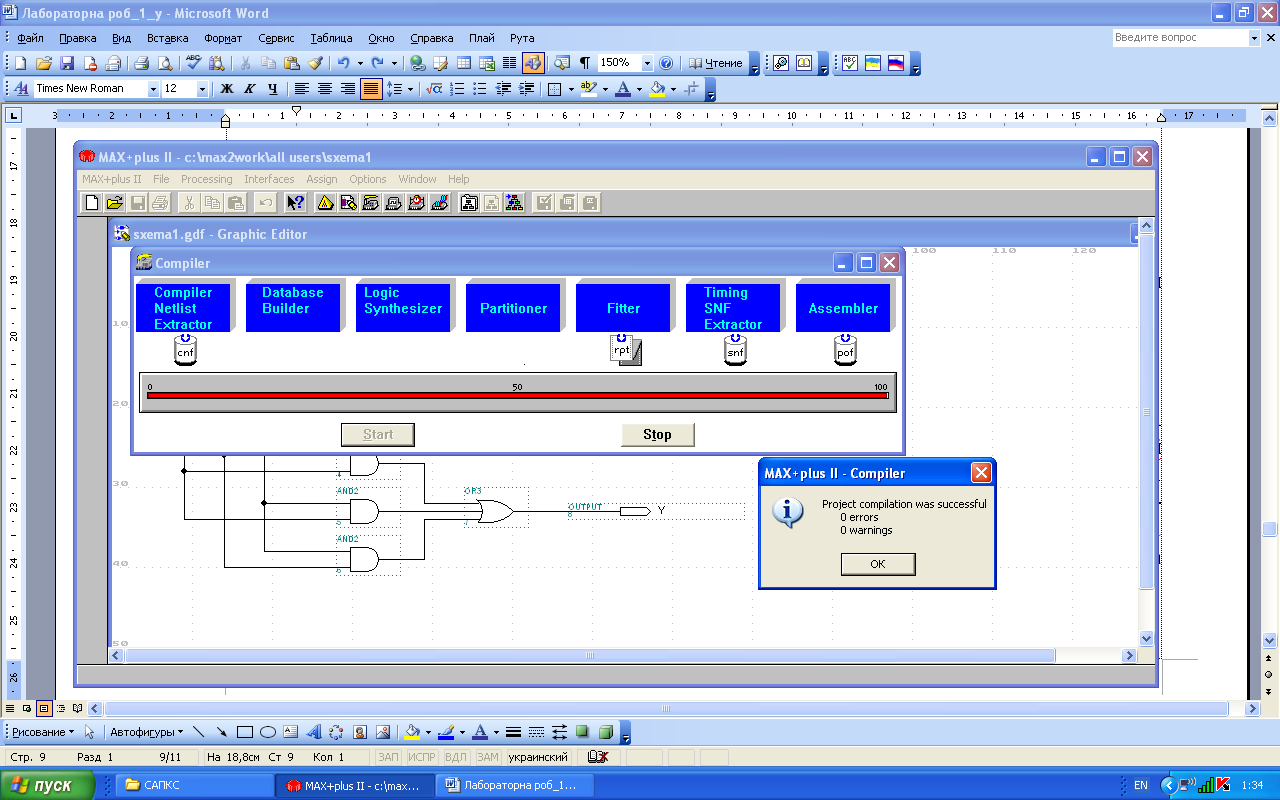This screenshot has height=800, width=1280.
Task: Open the font size dropdown arrow
Action: [x=202, y=89]
